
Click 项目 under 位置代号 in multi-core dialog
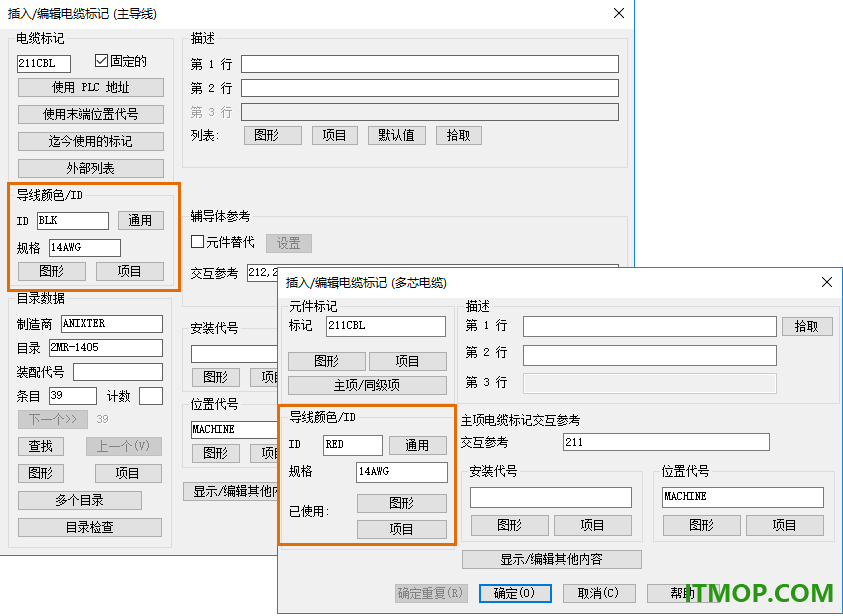[784, 525]
